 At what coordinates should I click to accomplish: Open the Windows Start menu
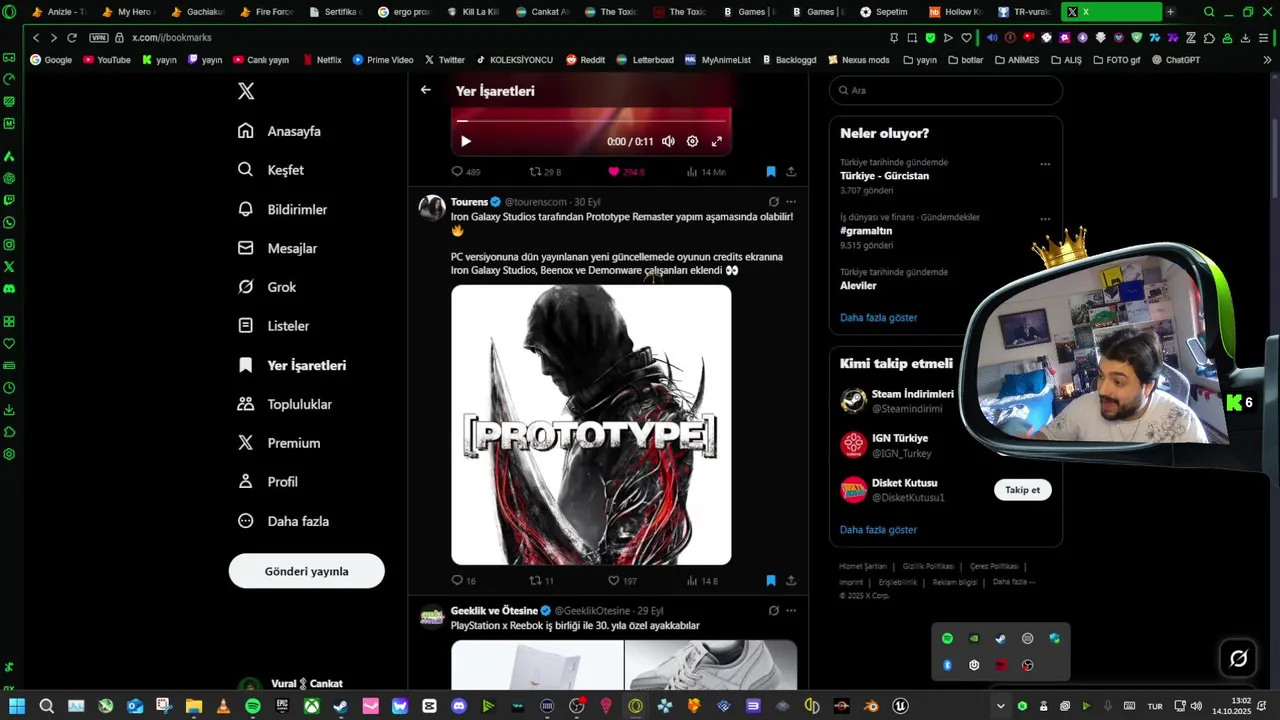[17, 706]
